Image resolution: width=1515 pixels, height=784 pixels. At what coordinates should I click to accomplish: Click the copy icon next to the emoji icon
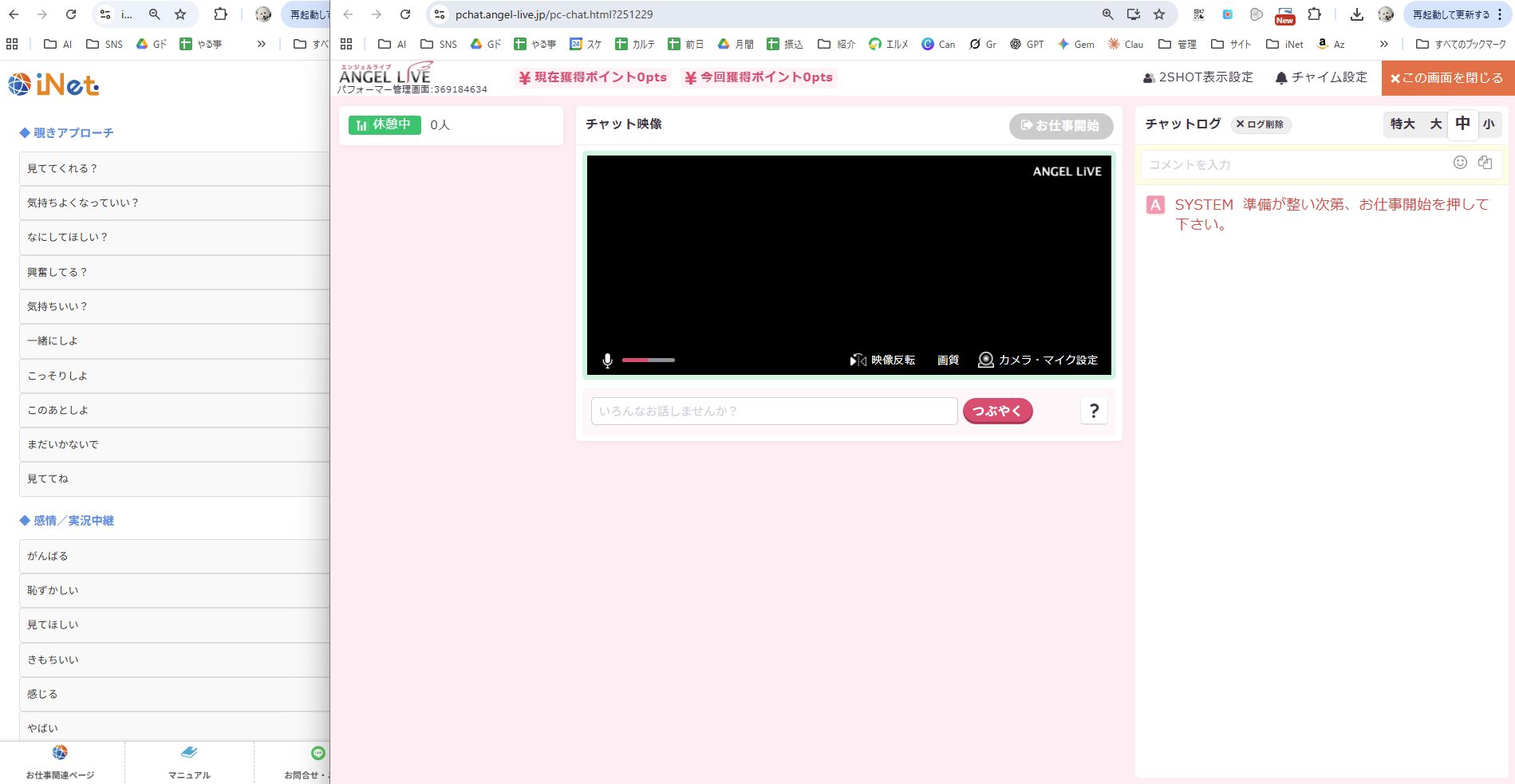click(x=1485, y=163)
